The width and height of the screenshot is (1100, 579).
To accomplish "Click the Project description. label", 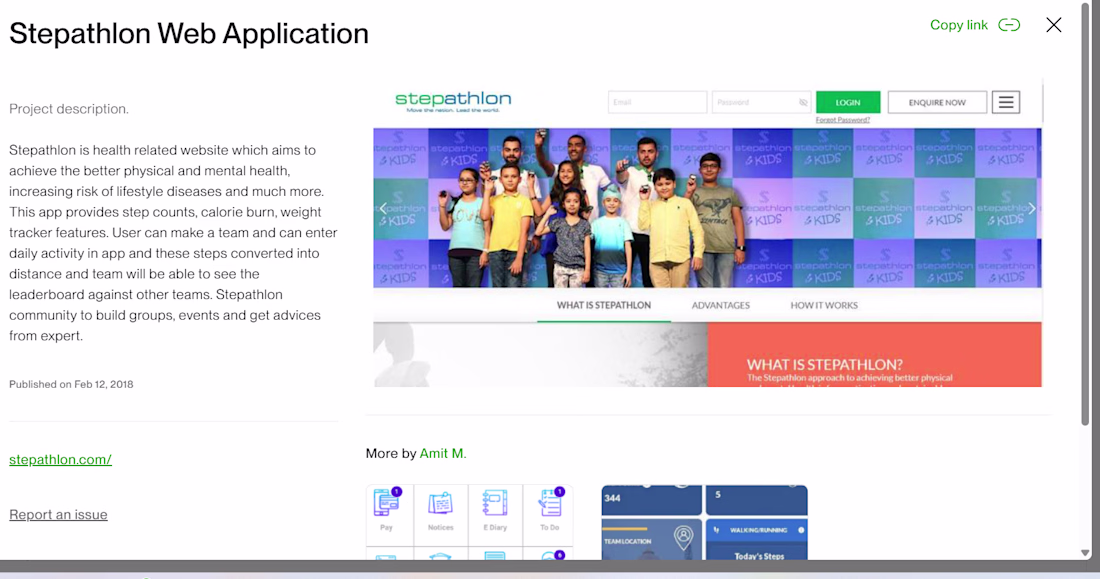I will click(x=69, y=109).
